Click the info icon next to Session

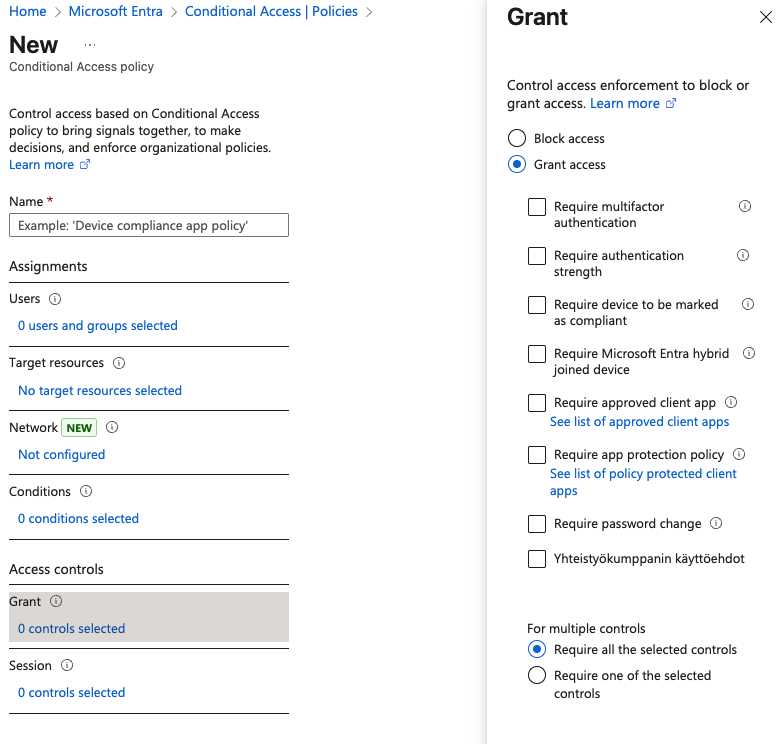coord(67,665)
